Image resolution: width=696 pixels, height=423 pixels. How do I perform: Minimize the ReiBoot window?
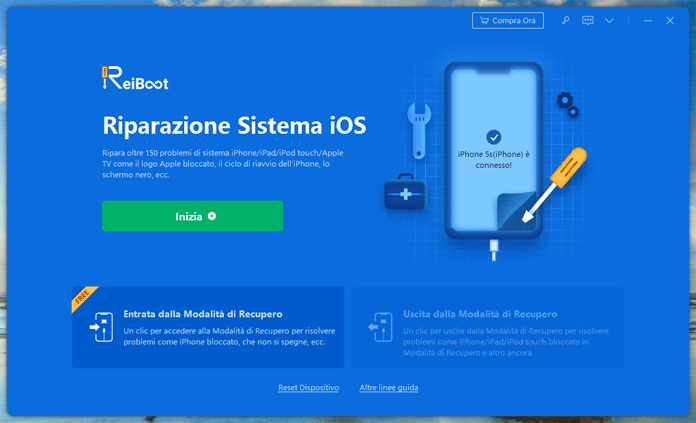tap(648, 21)
